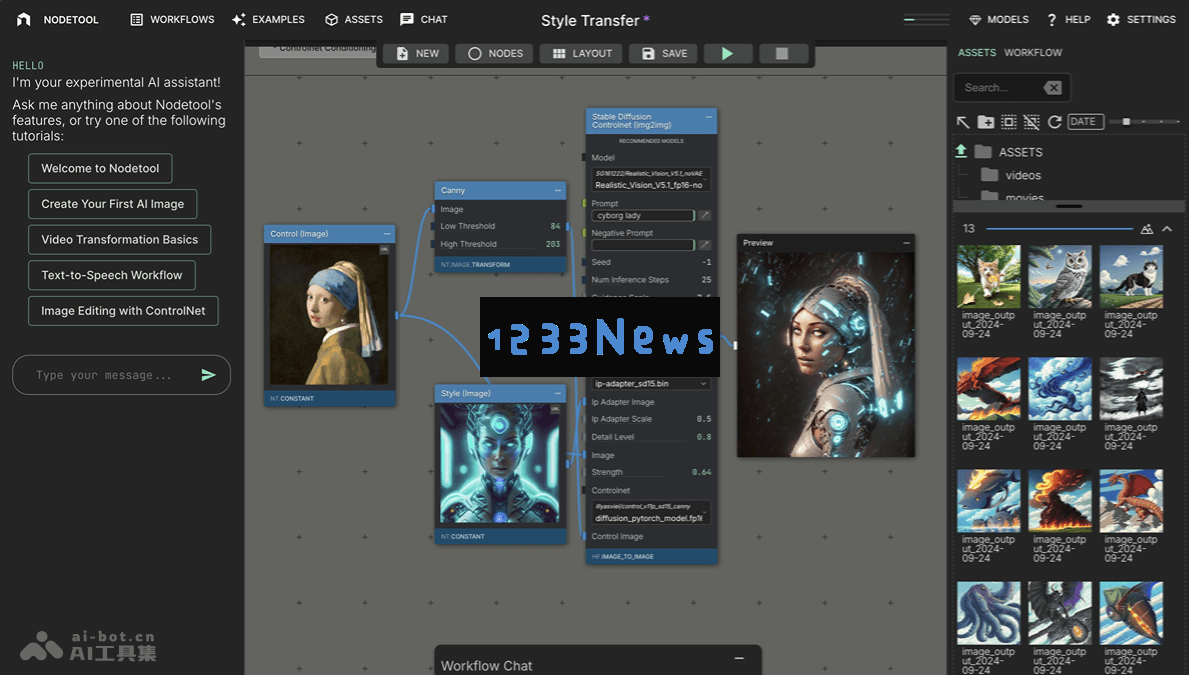Save the workflow with SAVE button
Image resolution: width=1200 pixels, height=675 pixels.
[x=664, y=53]
